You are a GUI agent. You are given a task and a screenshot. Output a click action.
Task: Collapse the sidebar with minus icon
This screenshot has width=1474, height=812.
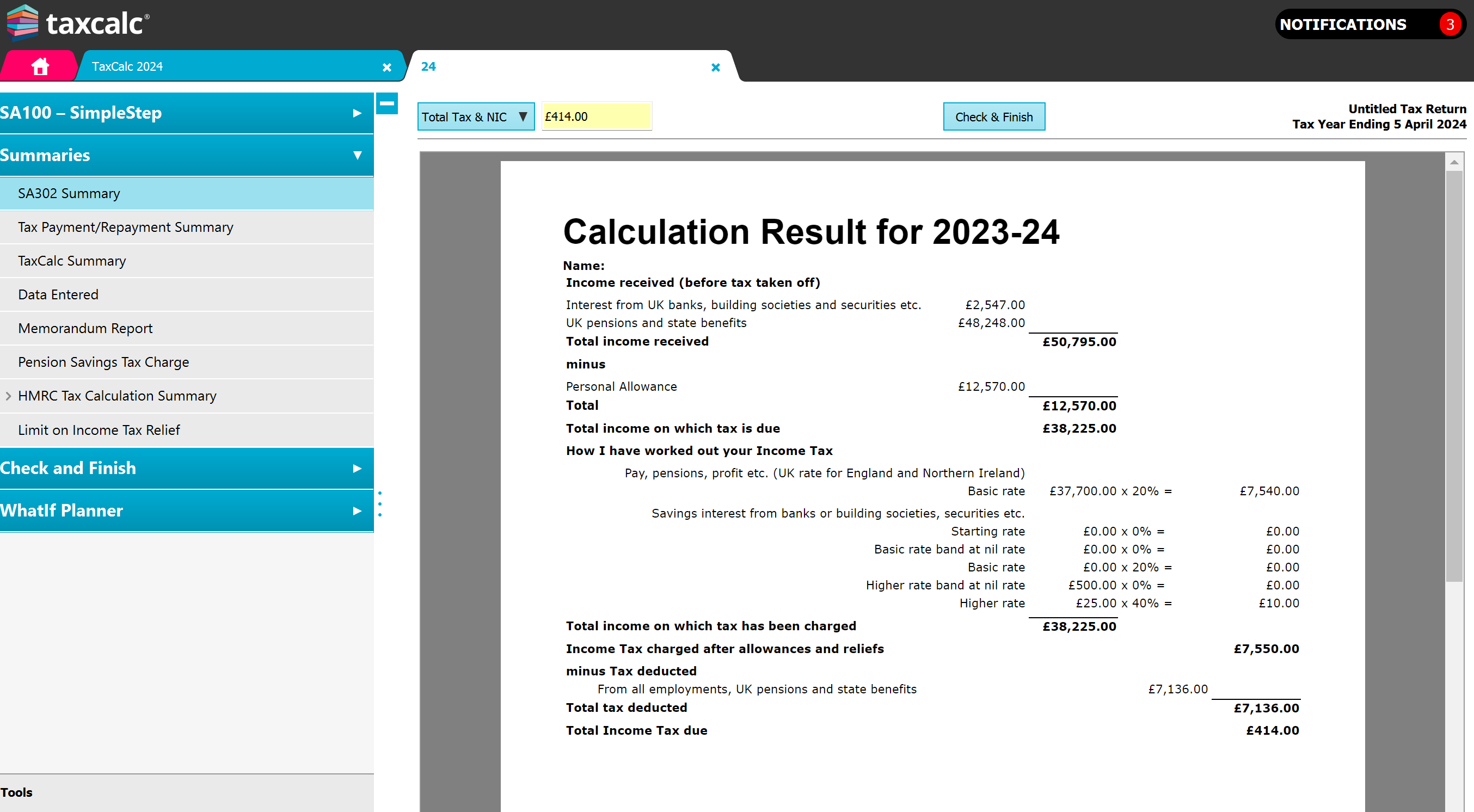point(388,103)
